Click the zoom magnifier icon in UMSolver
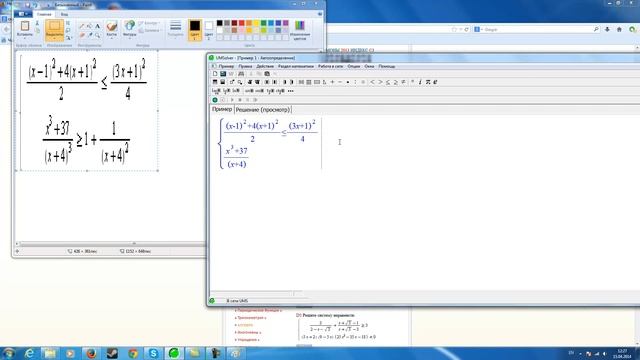The image size is (640, 360). click(x=240, y=82)
